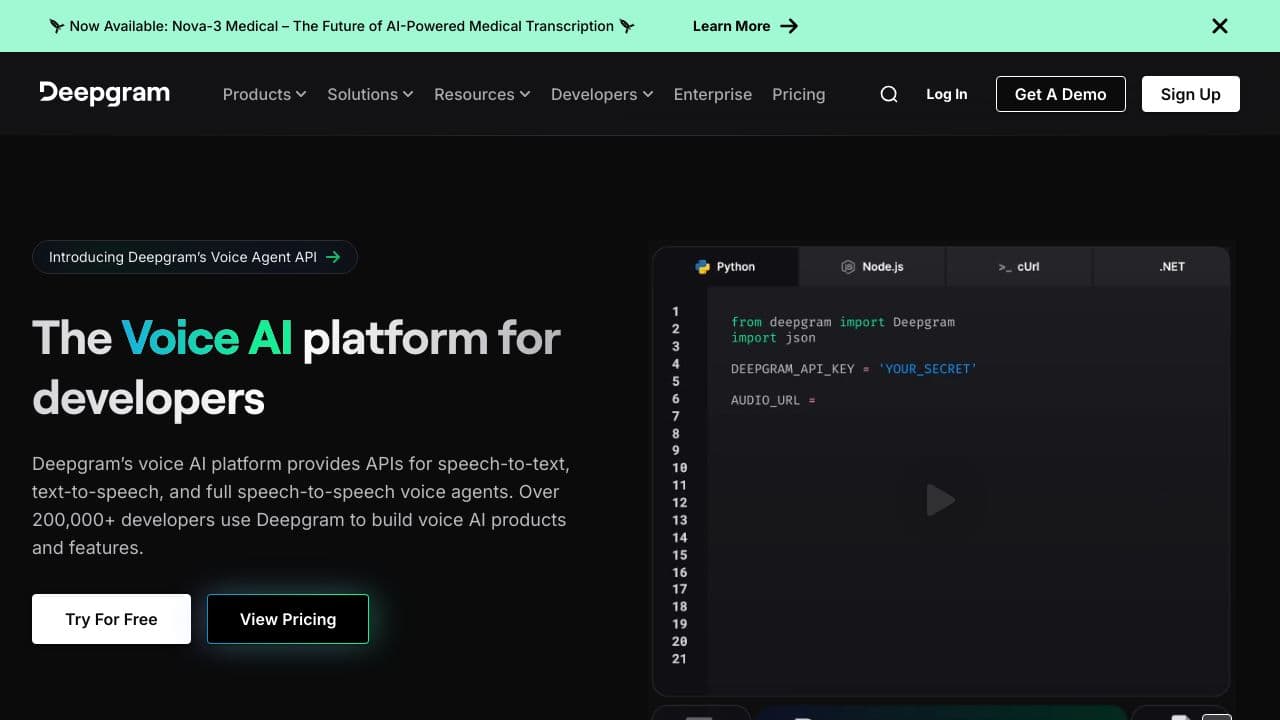Click the banner text about Nova-3 Medical

(342, 26)
